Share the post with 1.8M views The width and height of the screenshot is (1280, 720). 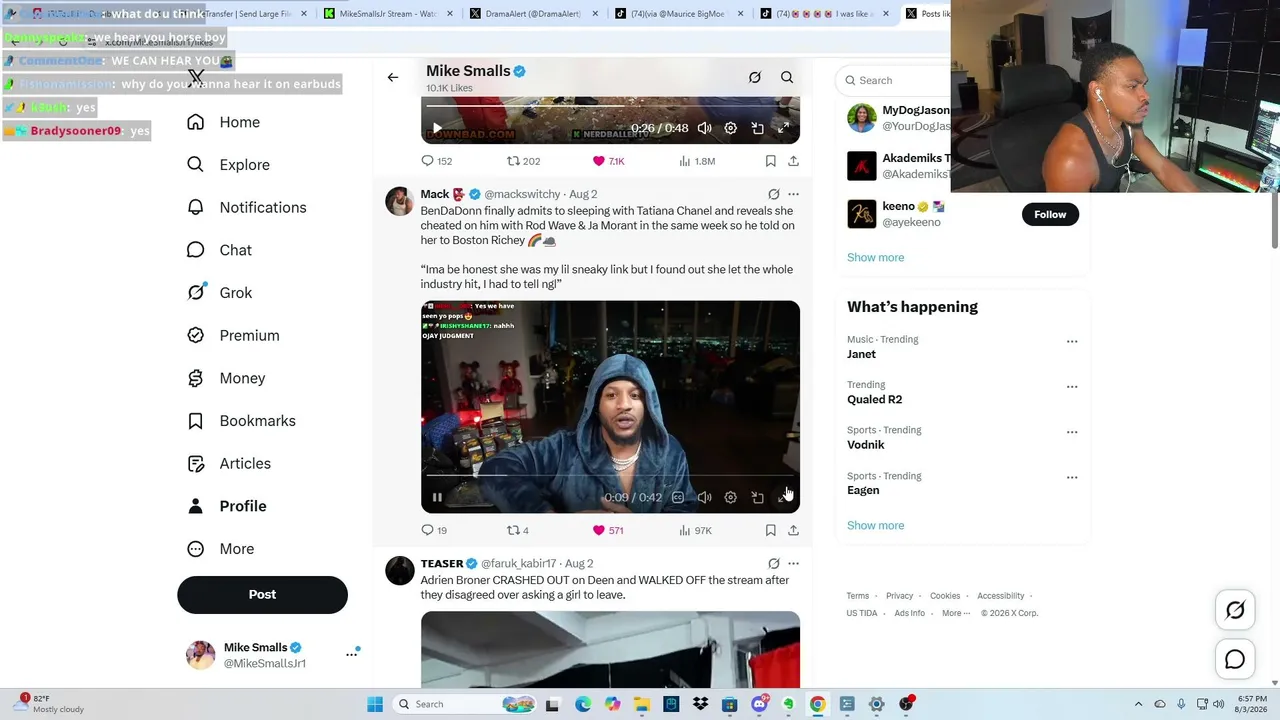click(x=793, y=161)
